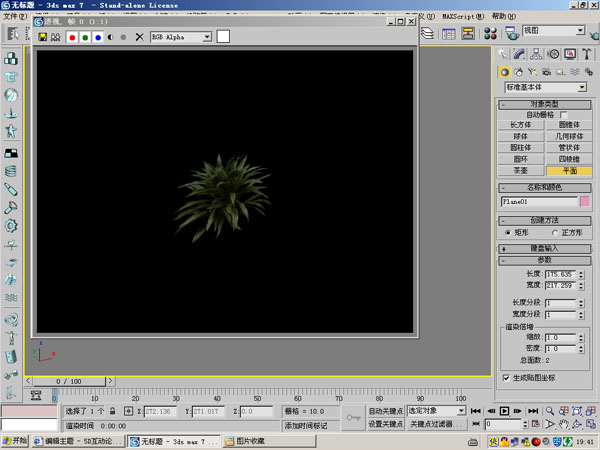
Task: Open the 文件 menu
Action: pos(15,16)
